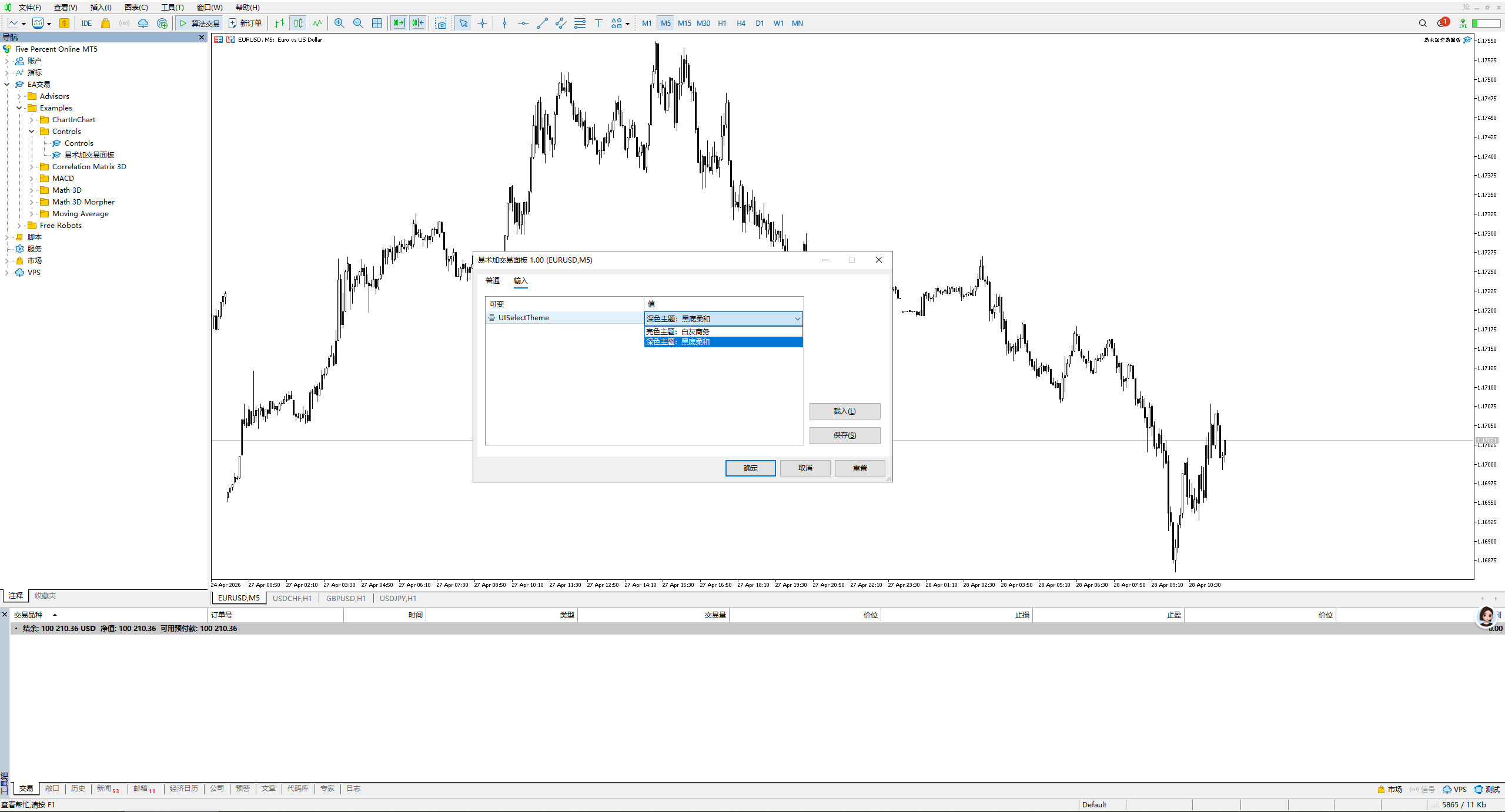Collapse the Examples folder in navigator
Image resolution: width=1505 pixels, height=812 pixels.
(19, 108)
